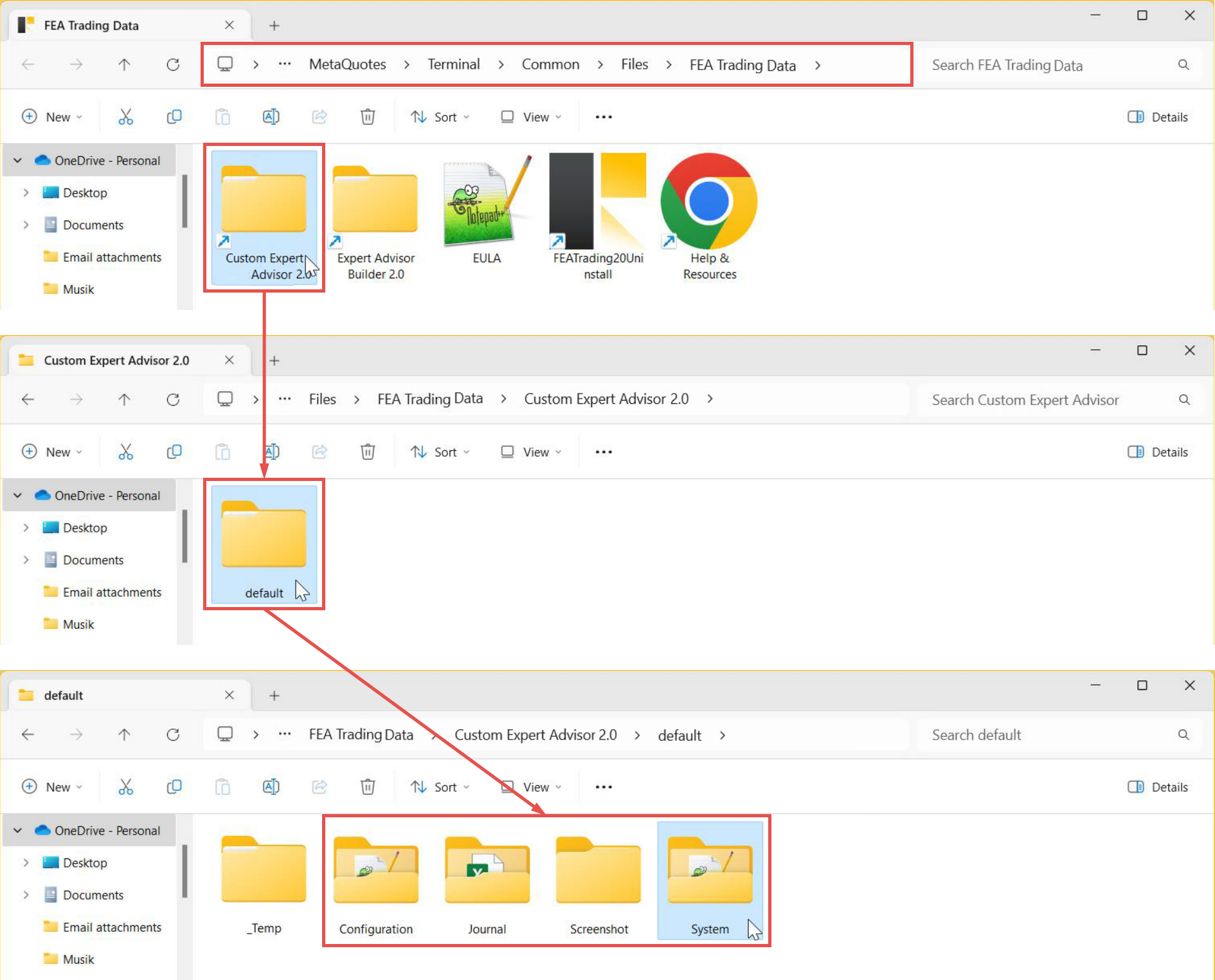Open See more menu in default window toolbar

click(x=604, y=787)
